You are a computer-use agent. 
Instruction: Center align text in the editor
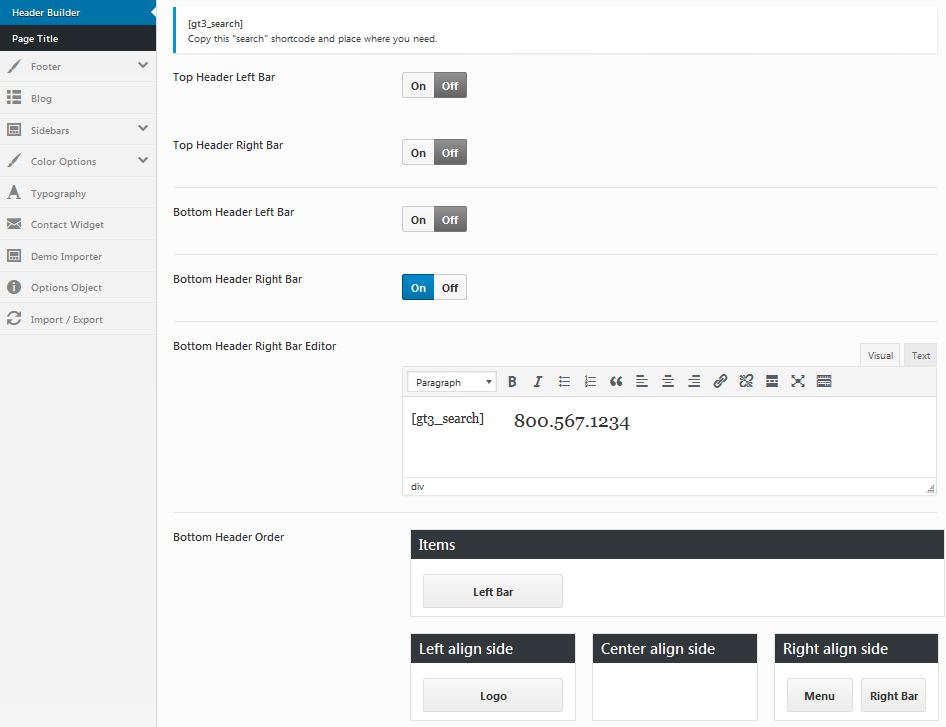tap(668, 382)
